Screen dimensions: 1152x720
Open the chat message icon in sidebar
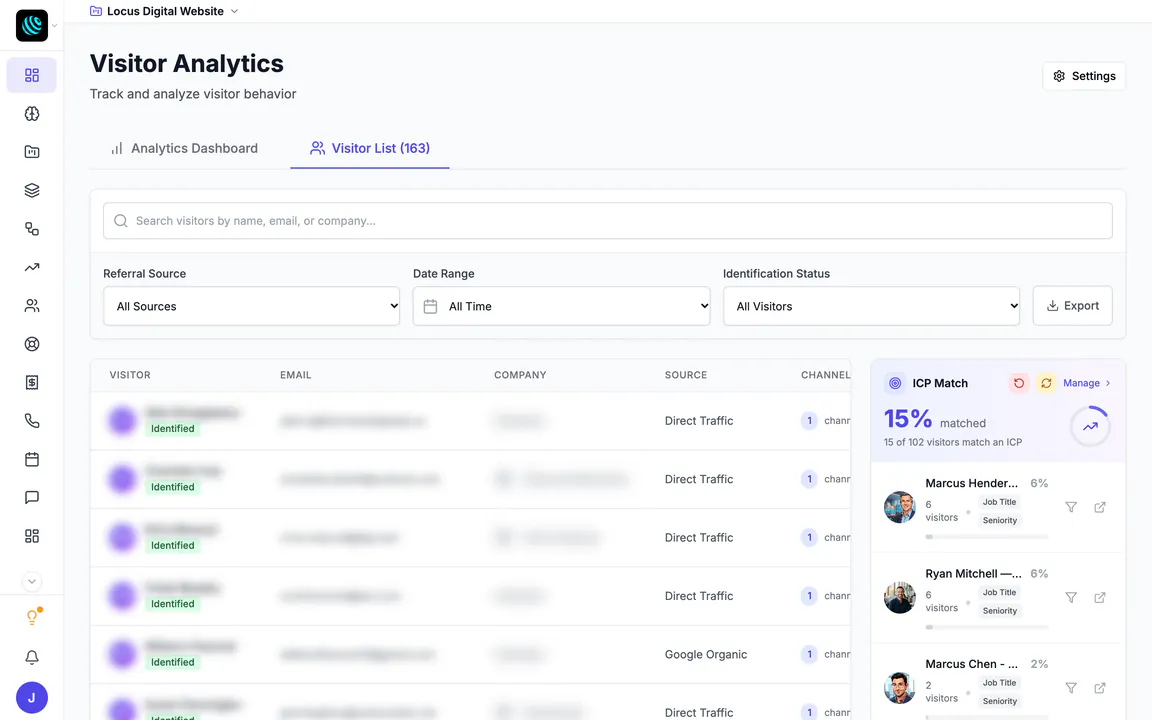pyautogui.click(x=32, y=497)
